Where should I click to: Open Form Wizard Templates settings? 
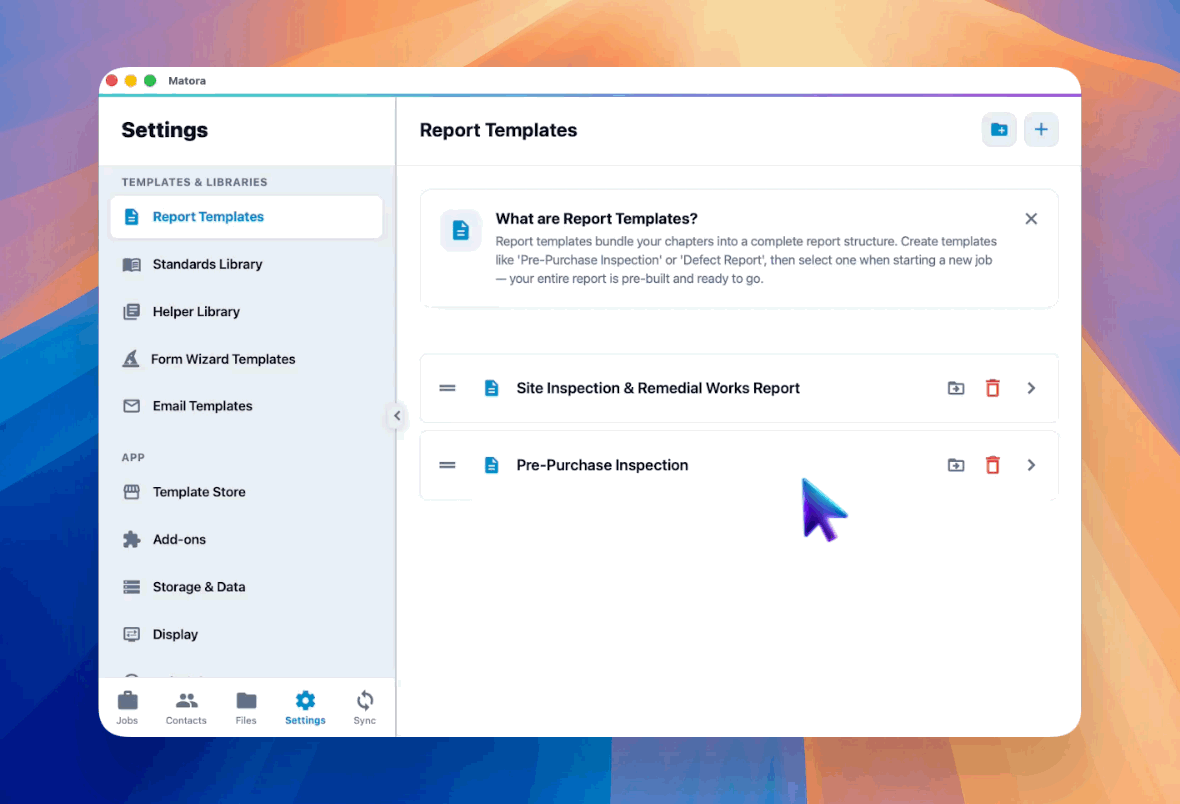[246, 359]
